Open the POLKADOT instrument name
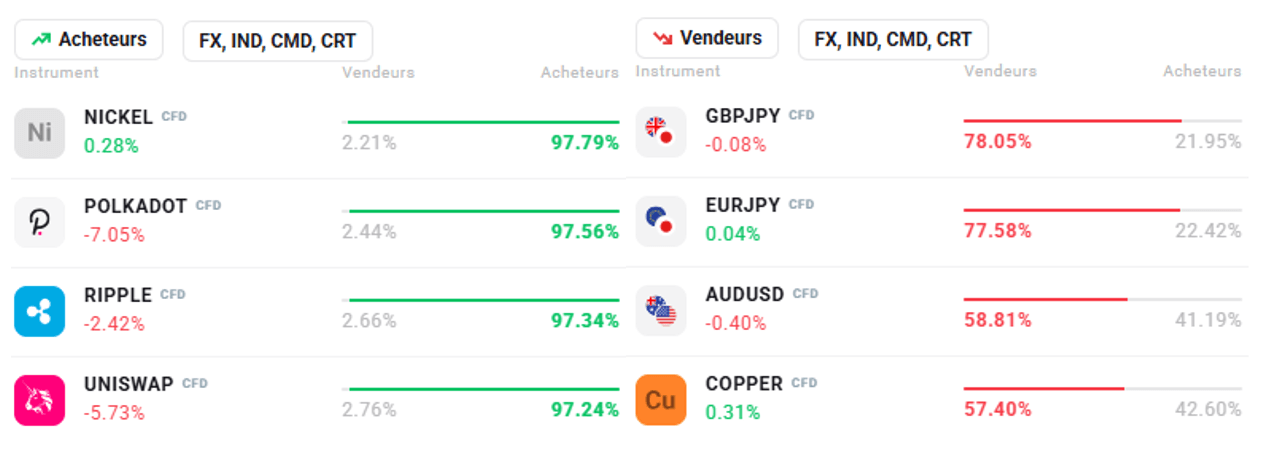 (x=135, y=206)
